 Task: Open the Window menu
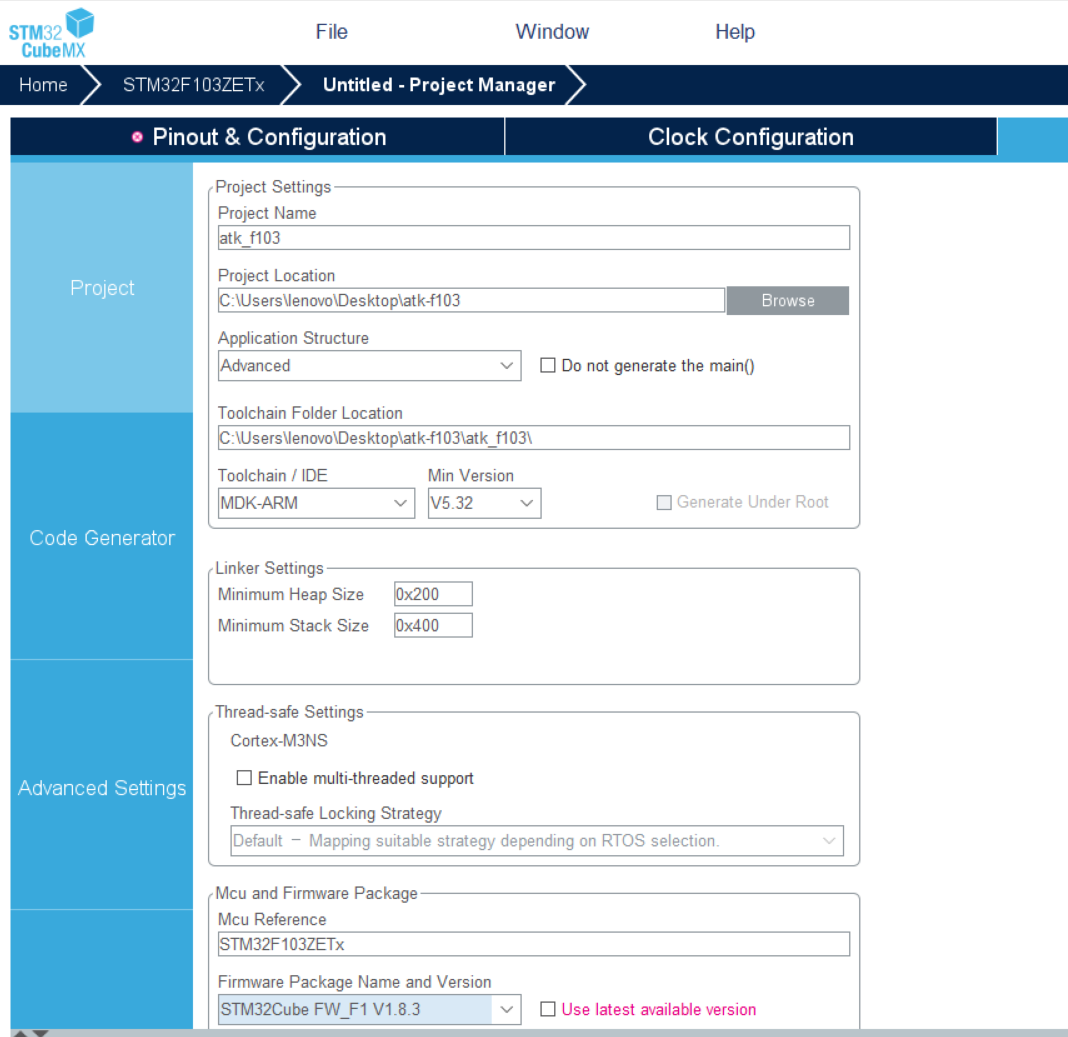point(552,31)
